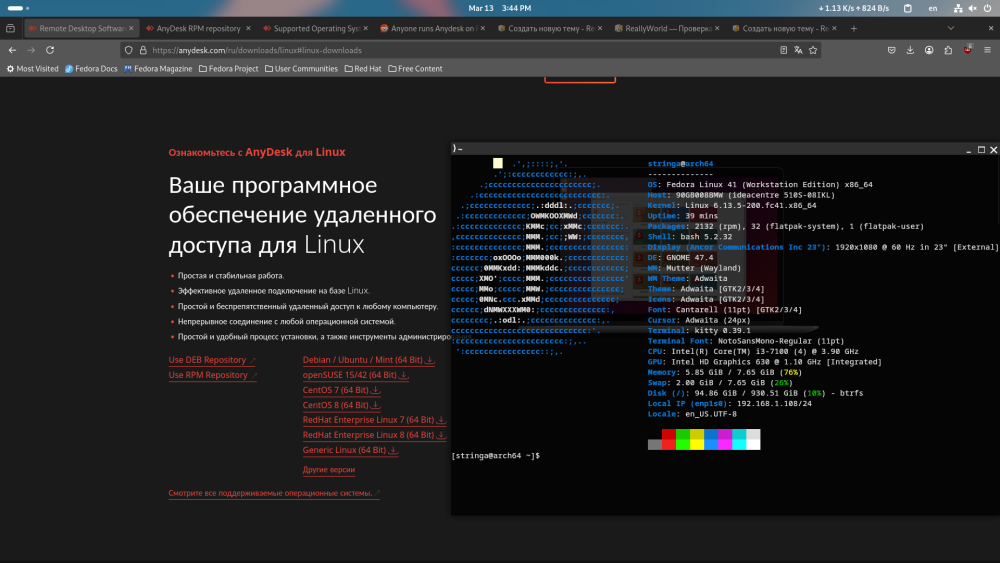Open the User Communities bookmarks folder
The width and height of the screenshot is (1000, 563).
pyautogui.click(x=301, y=69)
